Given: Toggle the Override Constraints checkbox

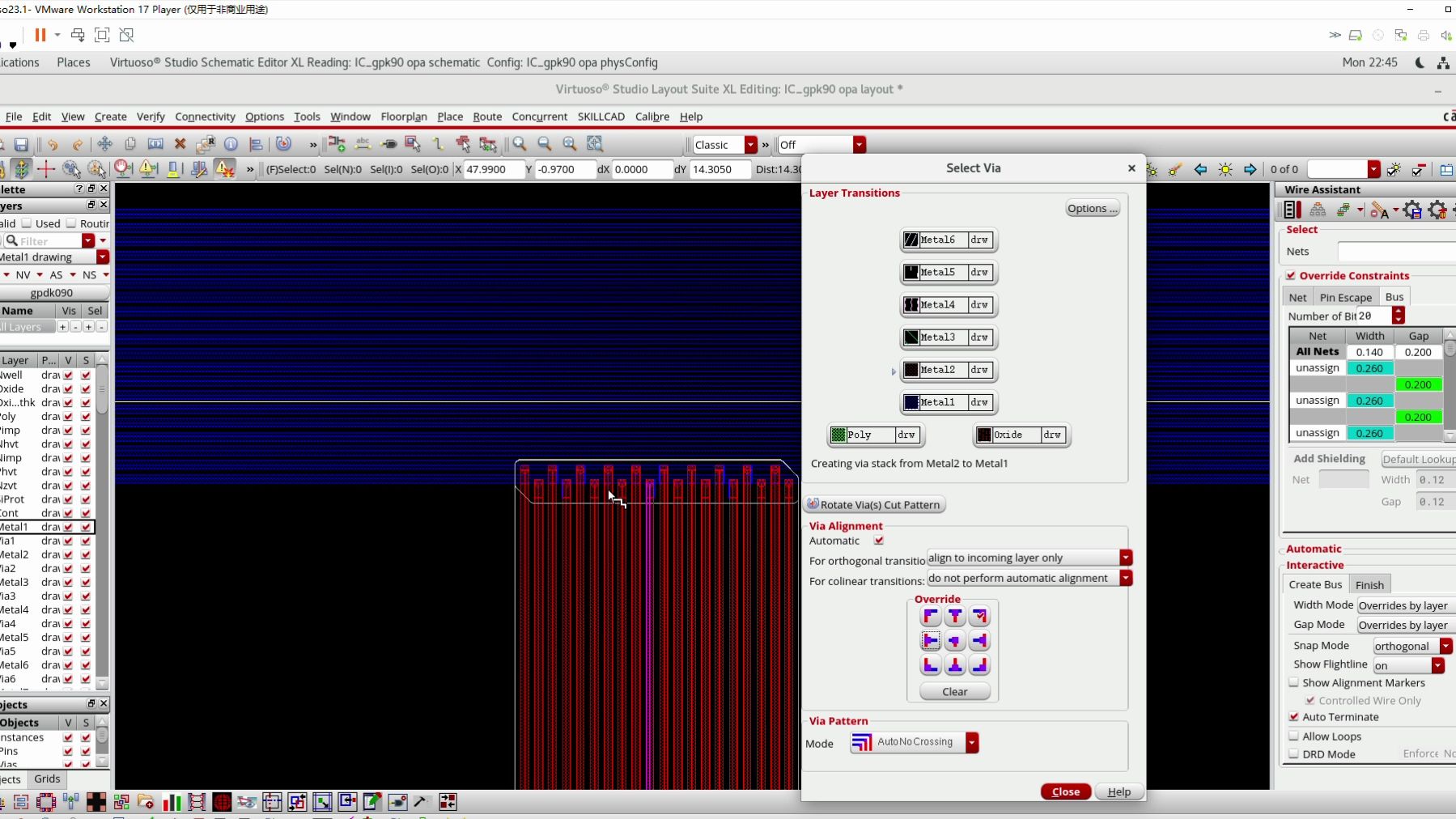Looking at the screenshot, I should pyautogui.click(x=1291, y=275).
